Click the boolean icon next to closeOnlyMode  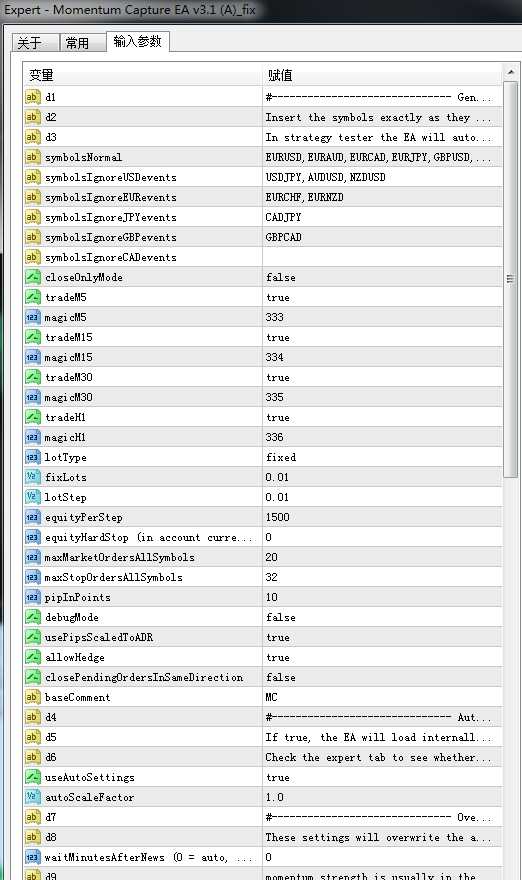click(33, 277)
